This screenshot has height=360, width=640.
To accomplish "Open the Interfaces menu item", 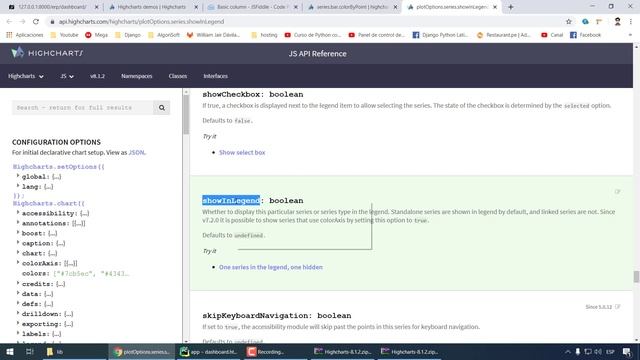I will point(216,76).
